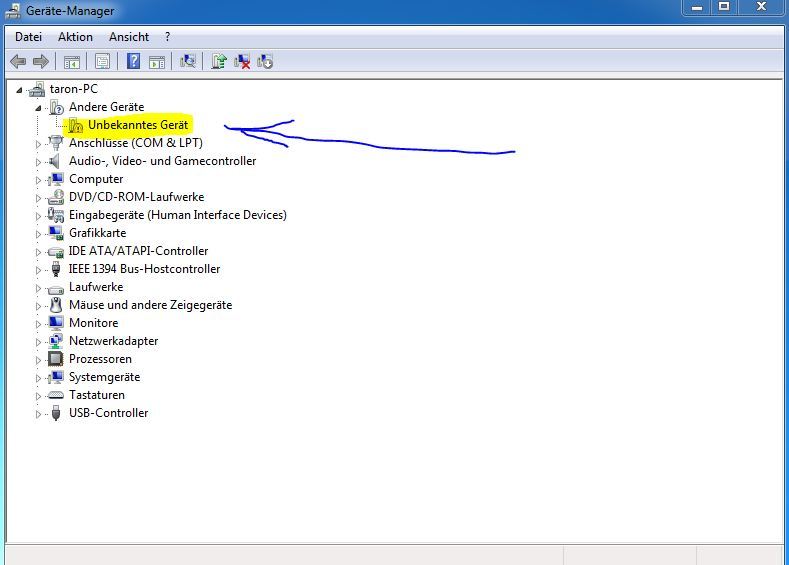Click the Eingabegeräte HID icon
Viewport: 789px width, 565px height.
pyautogui.click(x=56, y=215)
